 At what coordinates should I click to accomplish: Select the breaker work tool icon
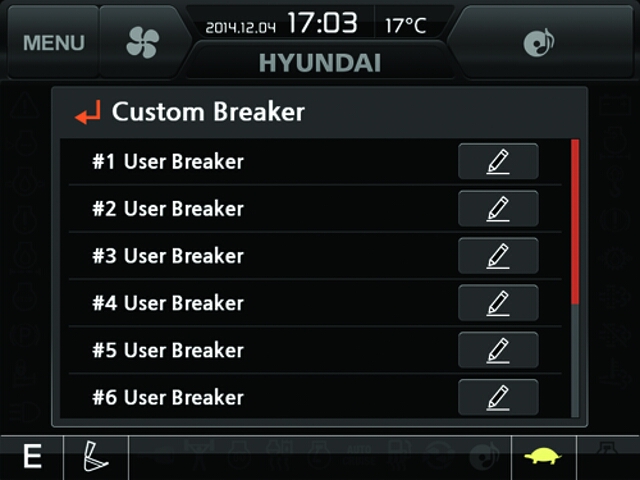[96, 456]
